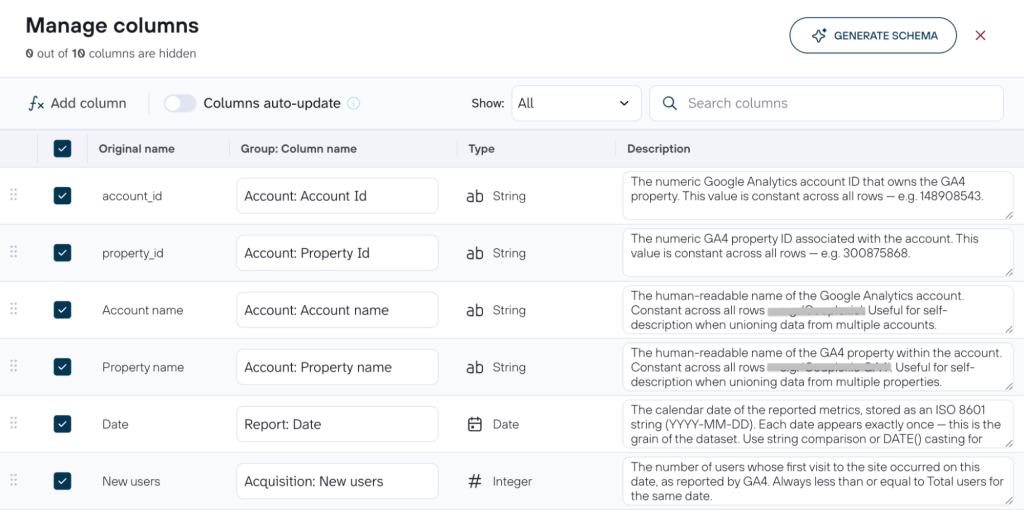1024x510 pixels.
Task: Click the magnifier icon in the search box
Action: (669, 103)
